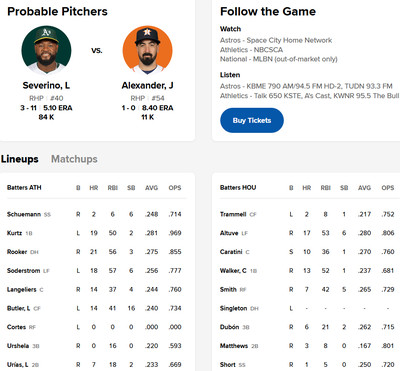Select Rooker in the Athletics lineup
The height and width of the screenshot is (371, 400).
17,252
